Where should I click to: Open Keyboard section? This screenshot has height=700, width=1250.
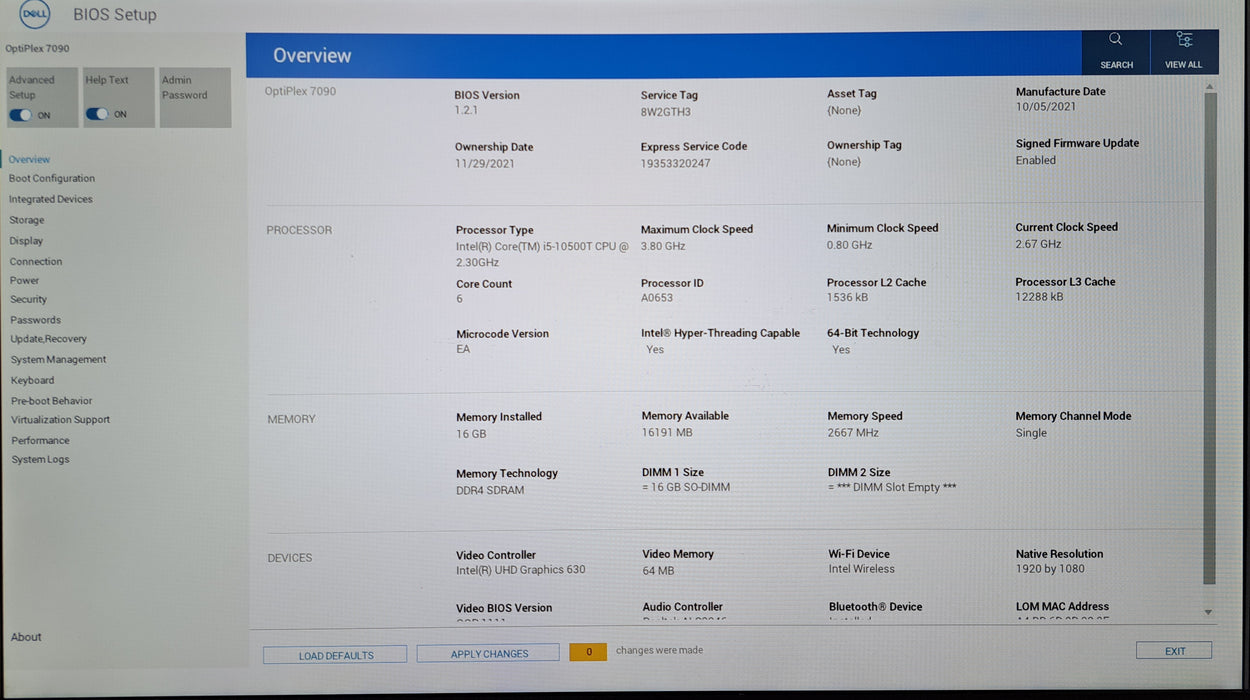point(33,380)
